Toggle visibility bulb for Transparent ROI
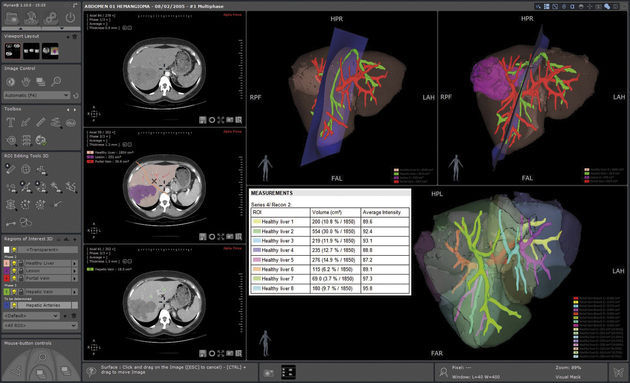Image resolution: width=630 pixels, height=383 pixels. [14, 250]
